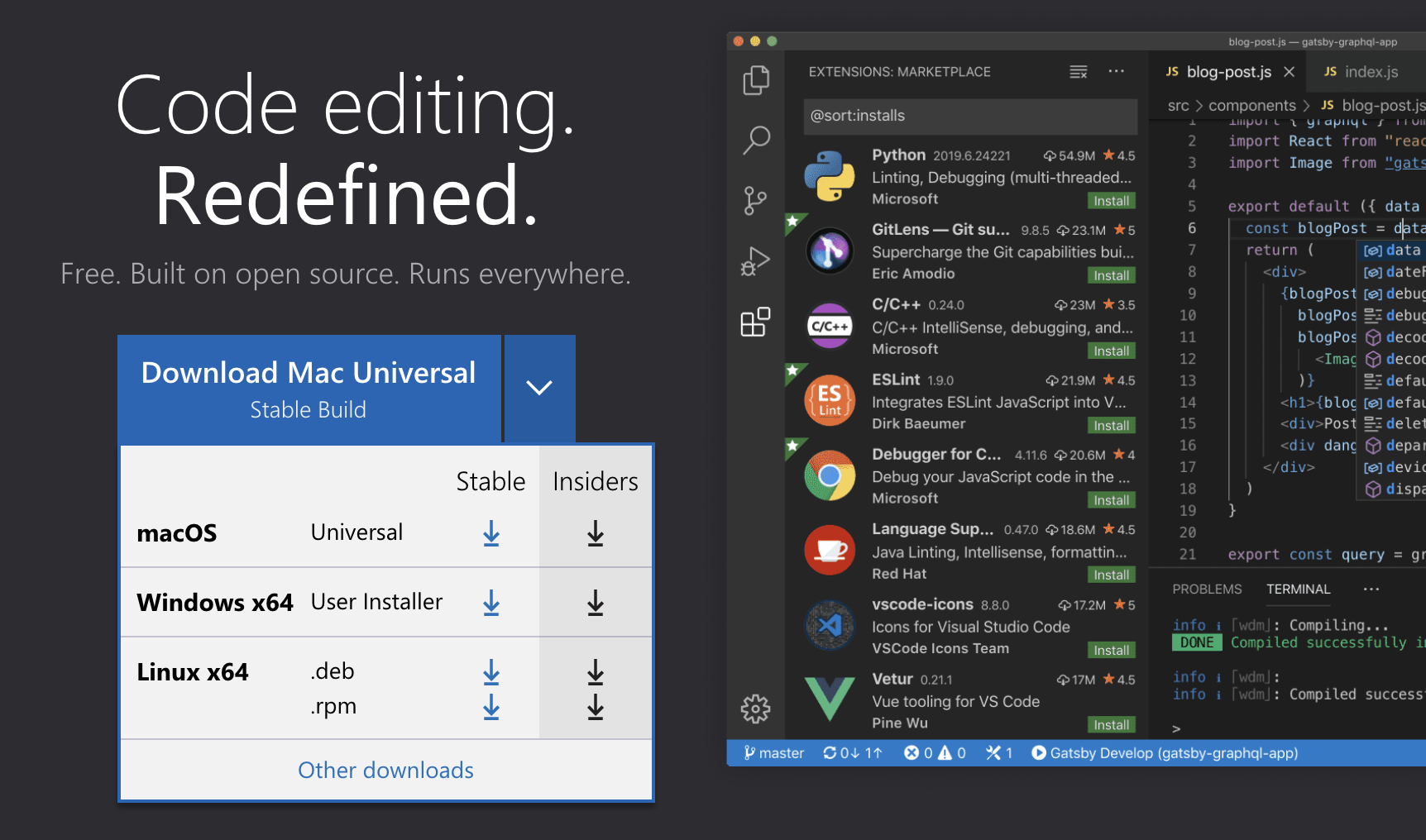Click 'Python' extension name
This screenshot has height=840, width=1426.
[x=898, y=155]
